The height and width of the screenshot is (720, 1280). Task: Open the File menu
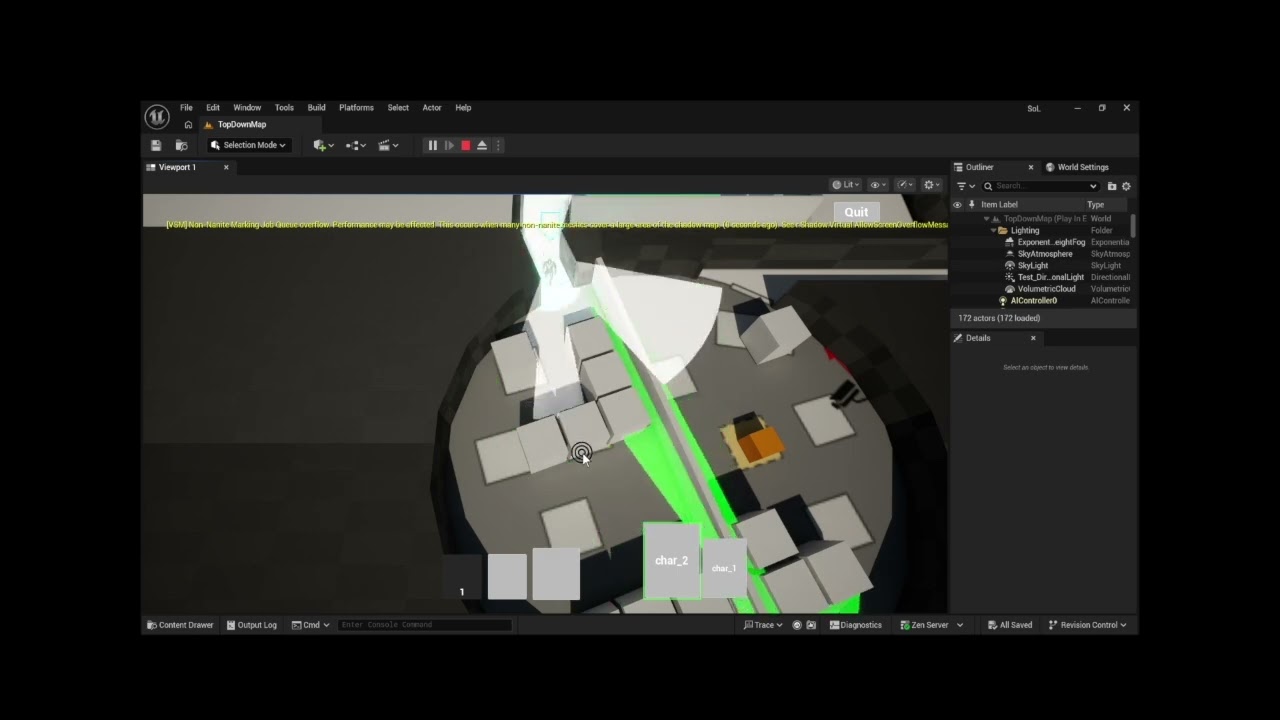click(x=186, y=108)
